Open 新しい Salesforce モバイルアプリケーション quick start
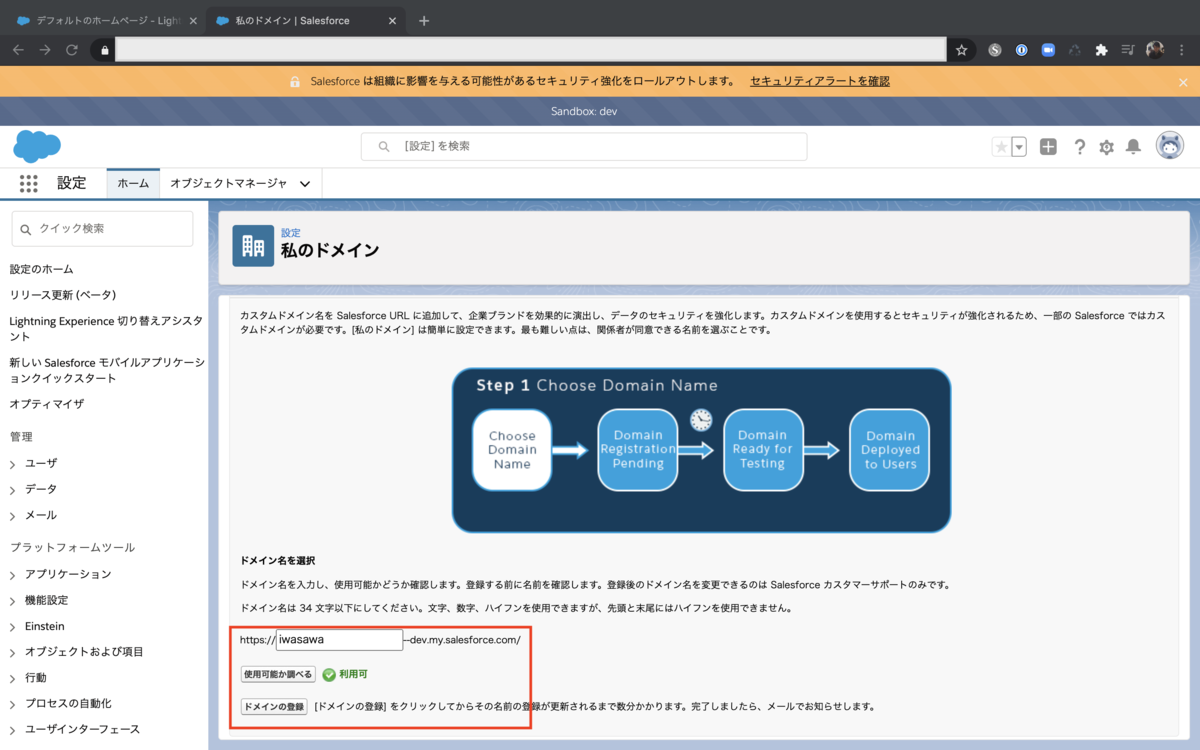 (107, 370)
